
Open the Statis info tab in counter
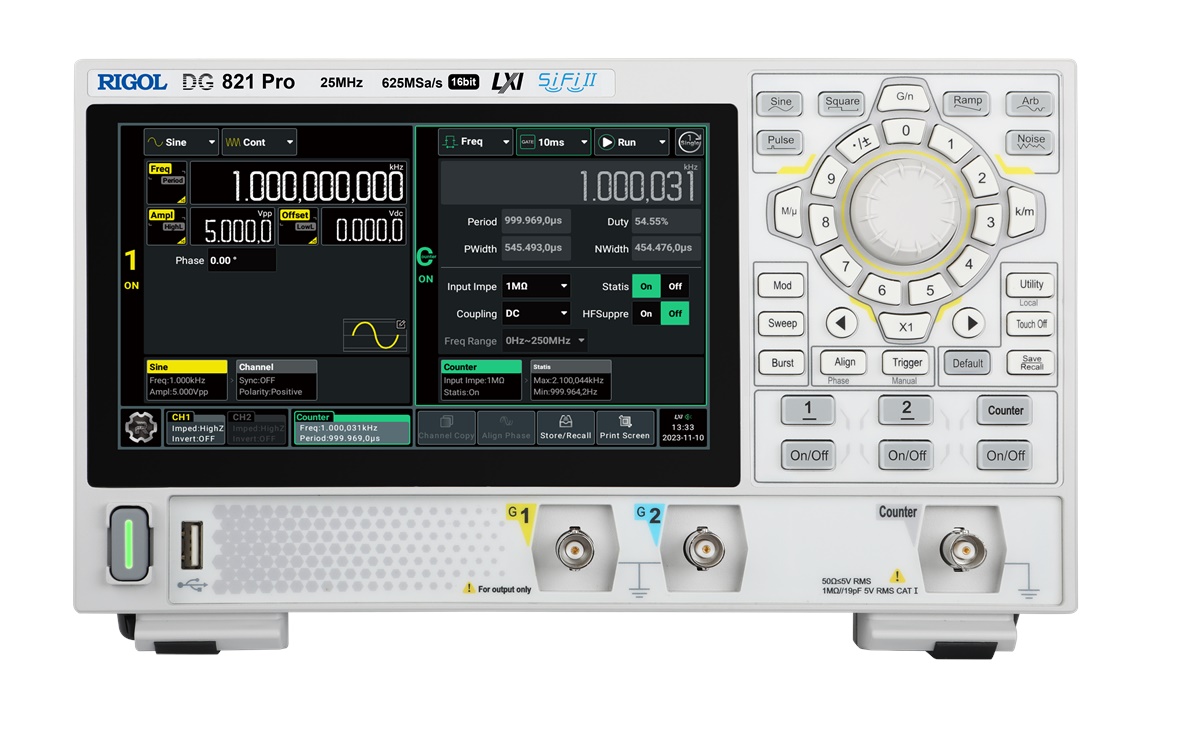(571, 380)
